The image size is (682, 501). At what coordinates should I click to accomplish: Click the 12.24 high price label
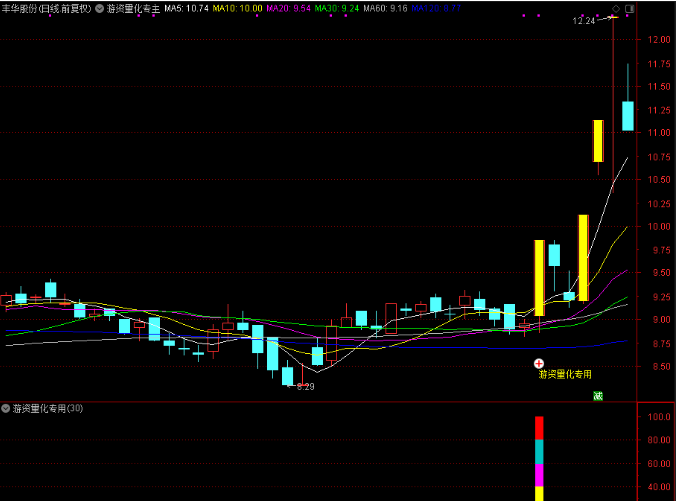(x=583, y=21)
